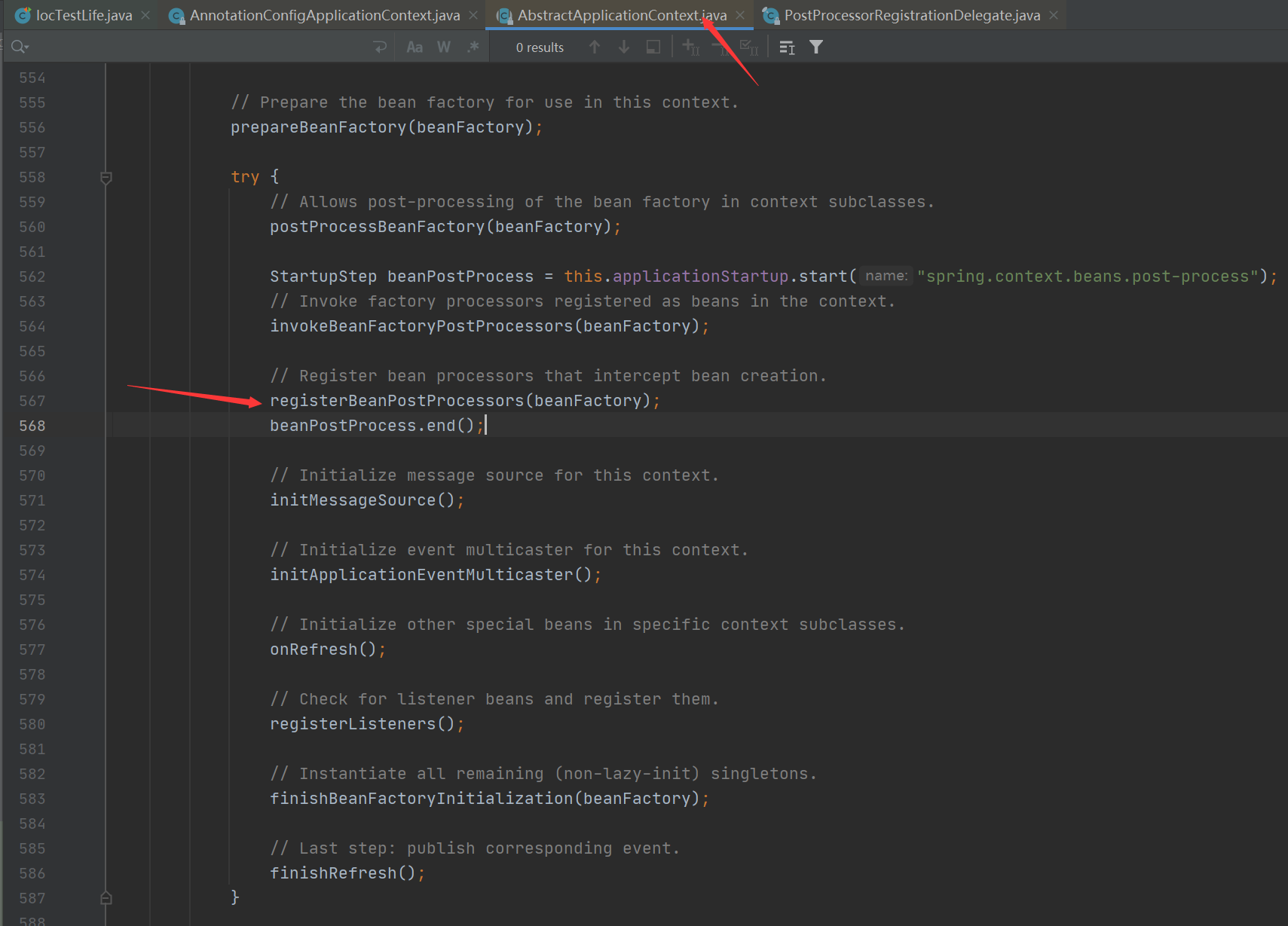The image size is (1288, 926).
Task: Click on "beanPostProcess.end();" on line 568
Action: (377, 426)
